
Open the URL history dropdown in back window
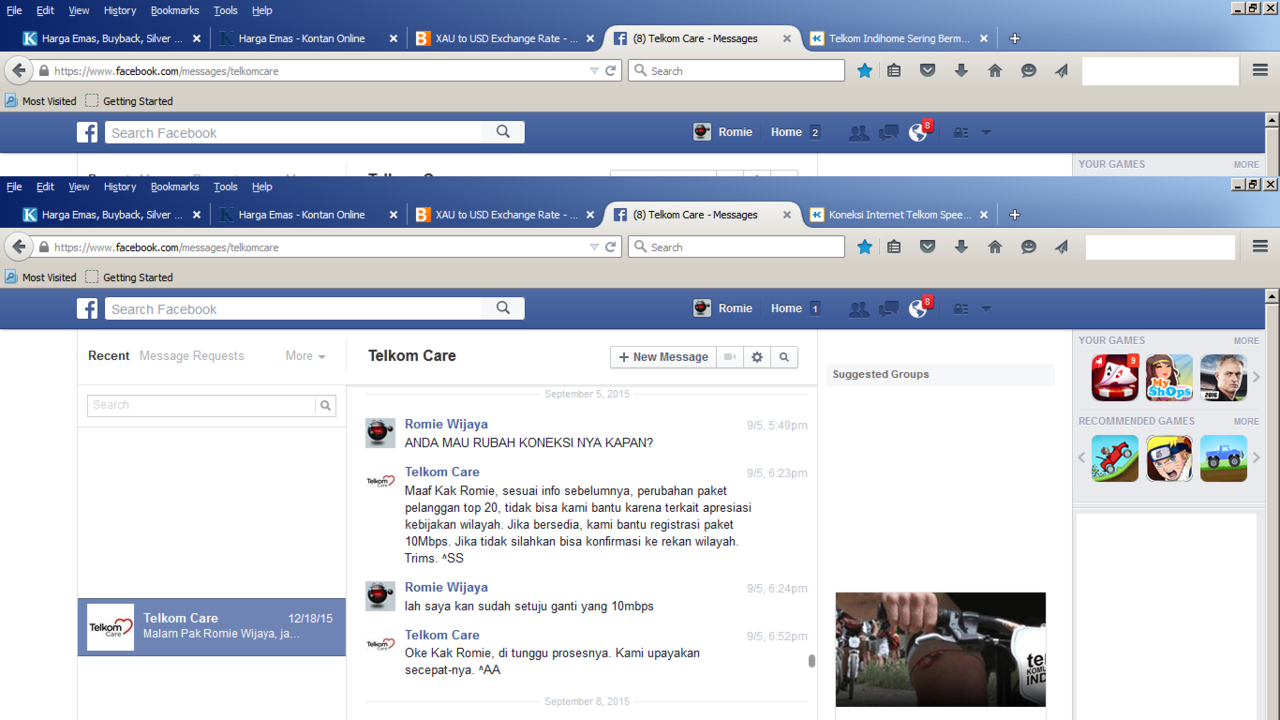click(594, 71)
